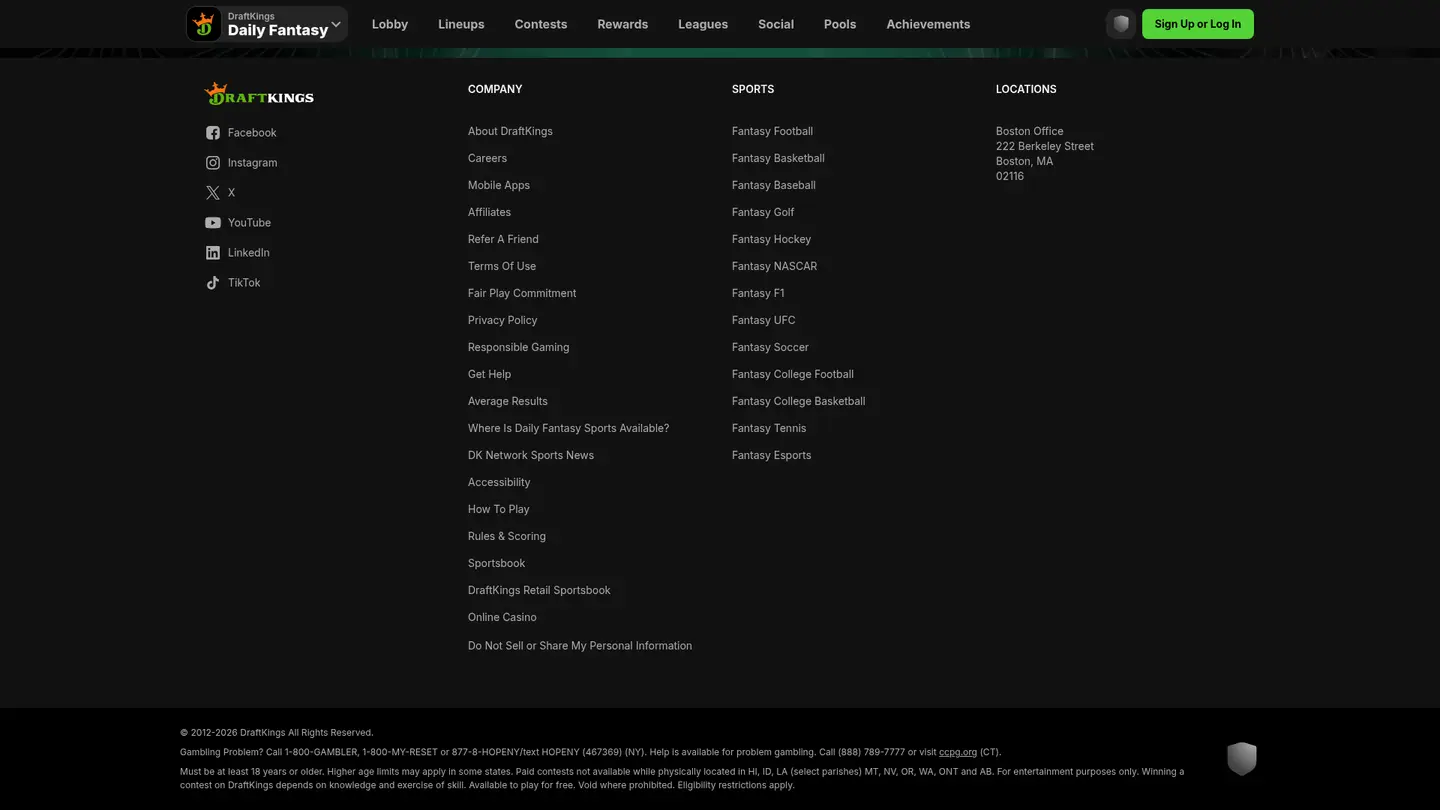
Task: Follow the ccpg.org link in the disclaimer
Action: coord(958,752)
